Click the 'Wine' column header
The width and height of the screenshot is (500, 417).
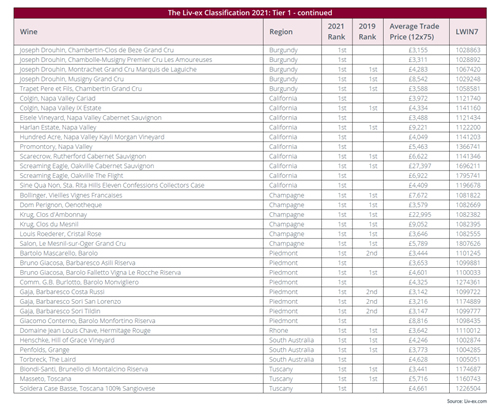[138, 32]
